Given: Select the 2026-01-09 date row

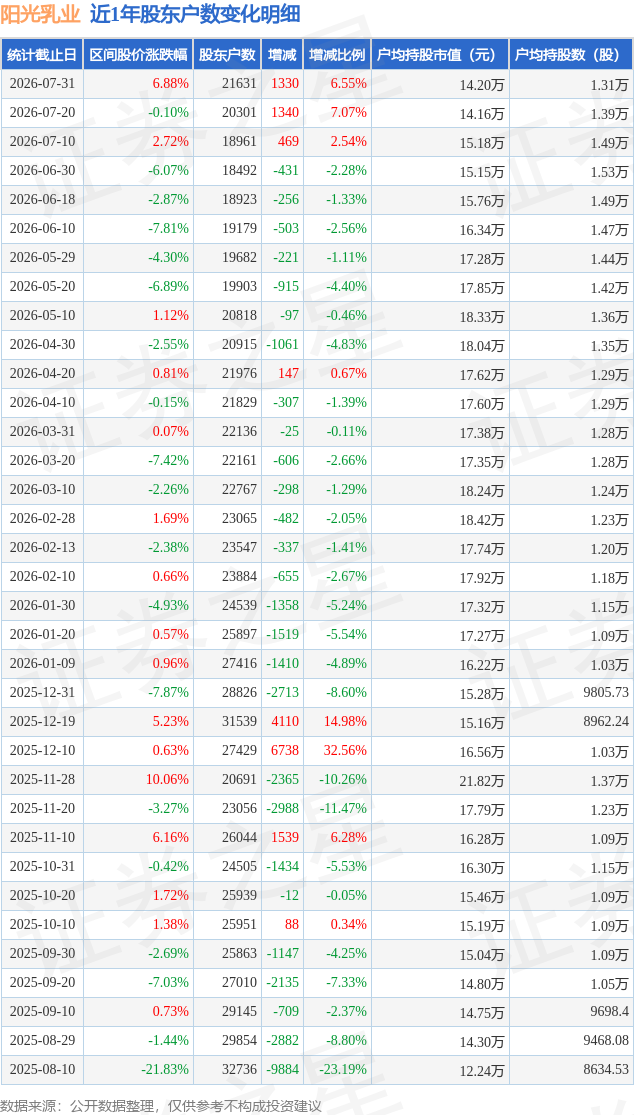Looking at the screenshot, I should pos(317,663).
